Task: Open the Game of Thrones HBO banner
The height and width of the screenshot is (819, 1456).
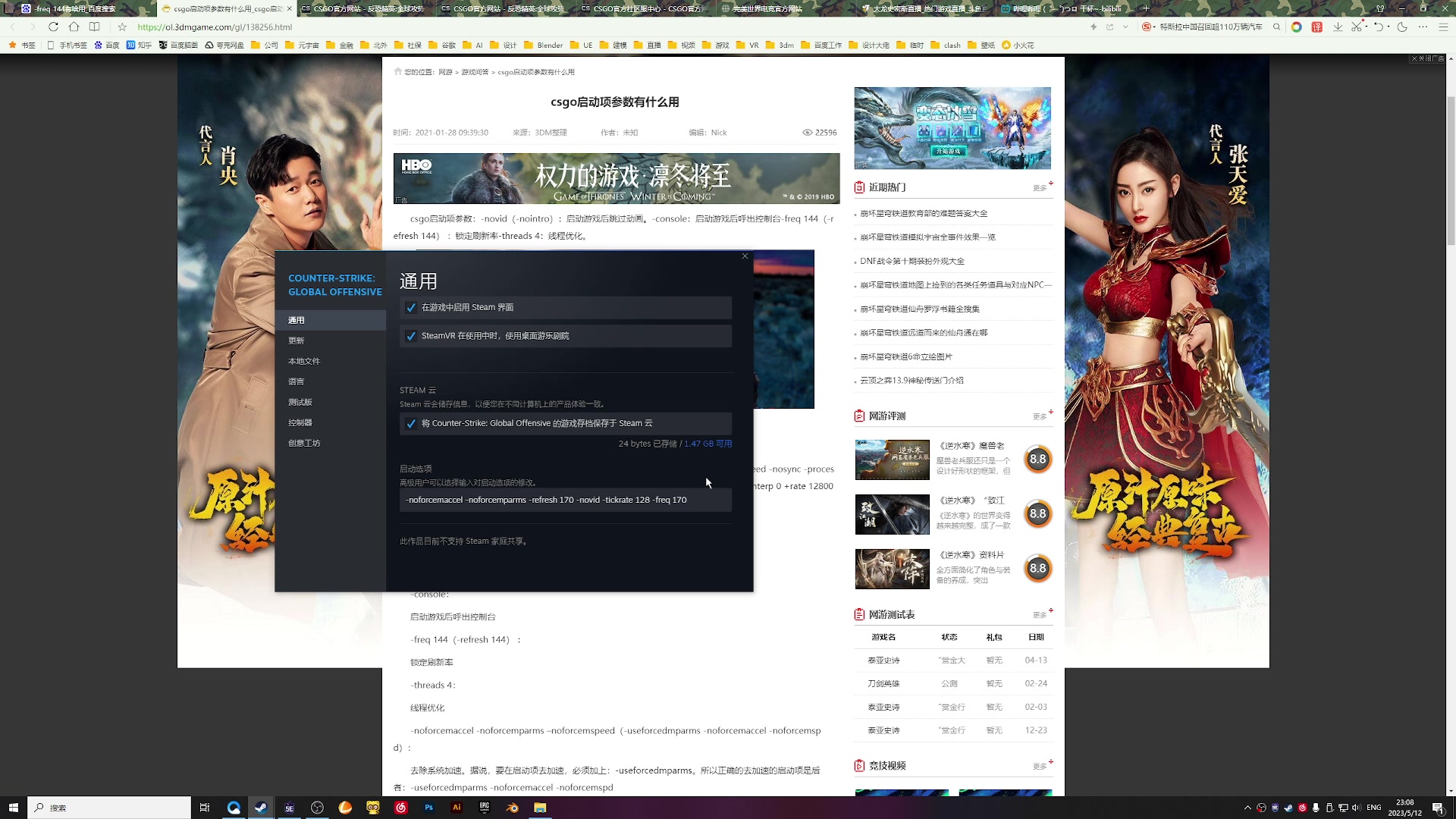Action: pos(617,178)
